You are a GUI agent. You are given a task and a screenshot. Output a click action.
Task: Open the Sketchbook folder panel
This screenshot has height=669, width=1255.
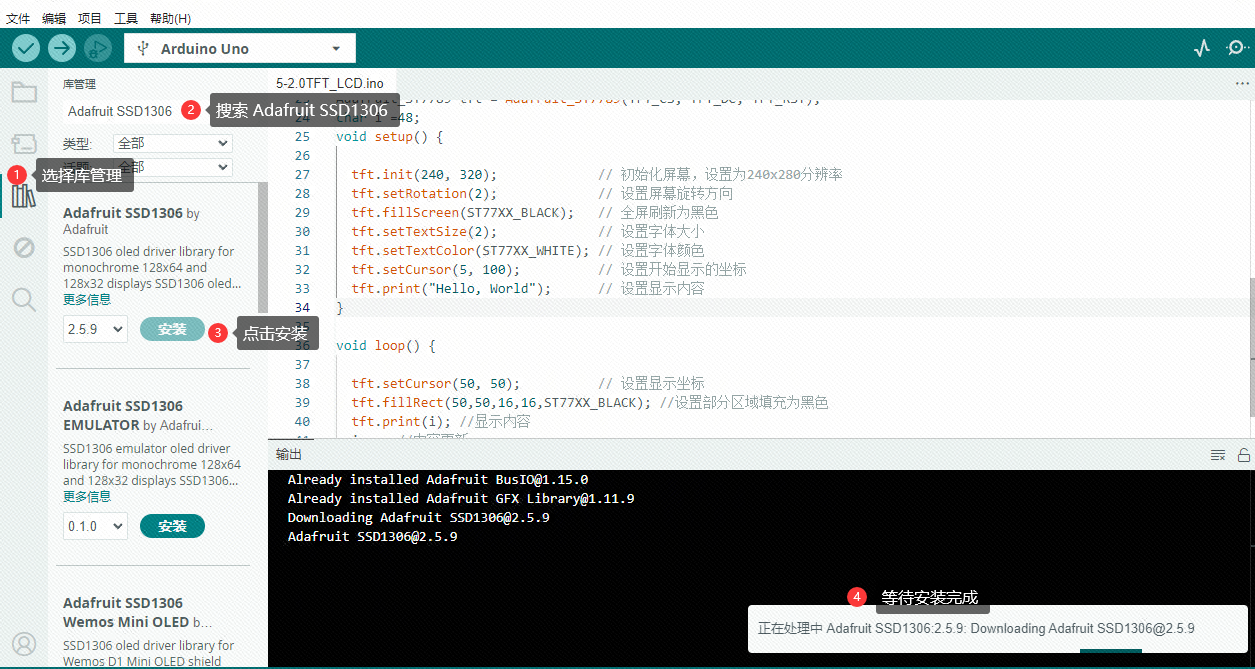(24, 93)
